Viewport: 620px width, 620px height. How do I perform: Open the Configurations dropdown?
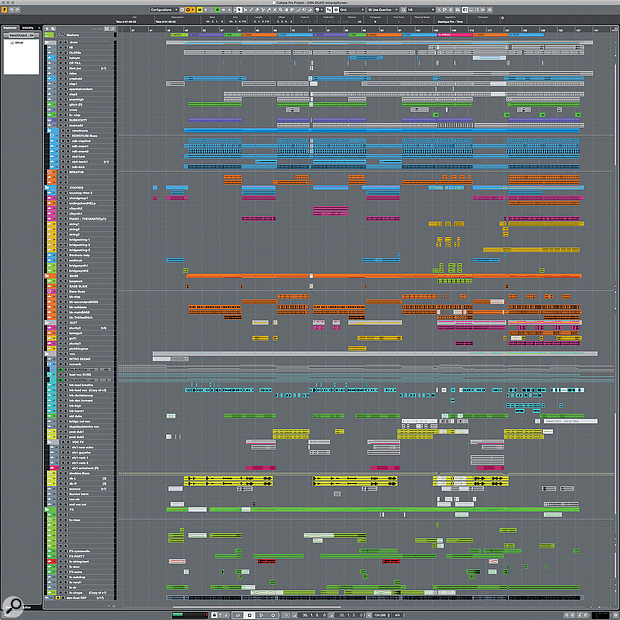[x=164, y=9]
